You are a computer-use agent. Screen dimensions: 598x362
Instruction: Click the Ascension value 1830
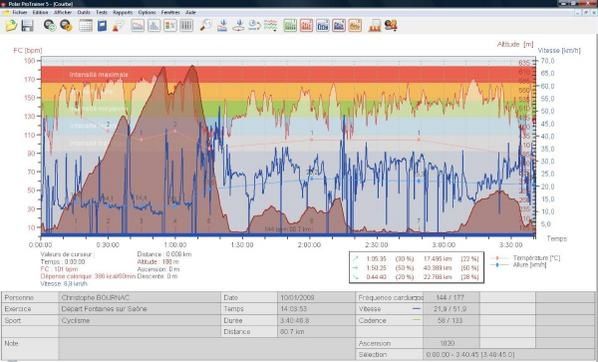tap(447, 343)
